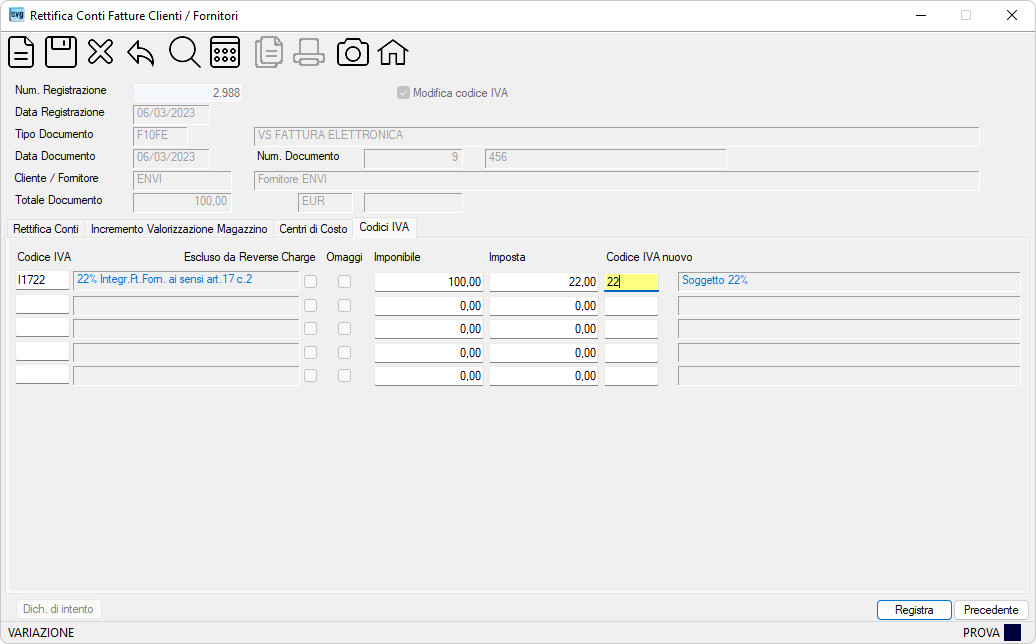Open the calculator toolbar icon
Image resolution: width=1036 pixels, height=644 pixels.
[225, 52]
